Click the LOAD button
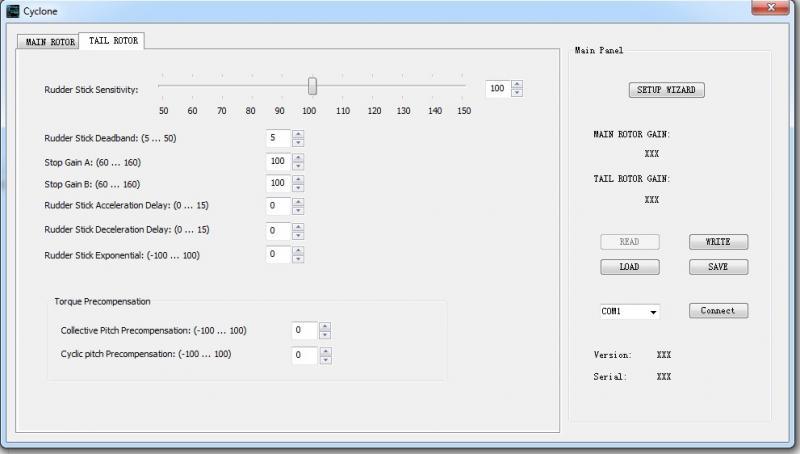Image resolution: width=800 pixels, height=454 pixels. coord(629,267)
